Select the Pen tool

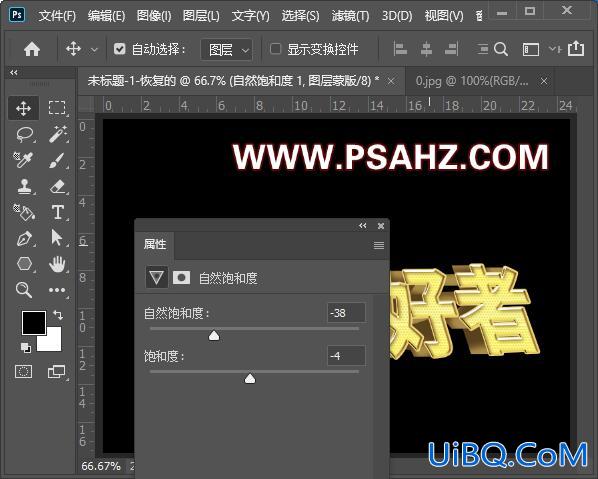click(24, 238)
